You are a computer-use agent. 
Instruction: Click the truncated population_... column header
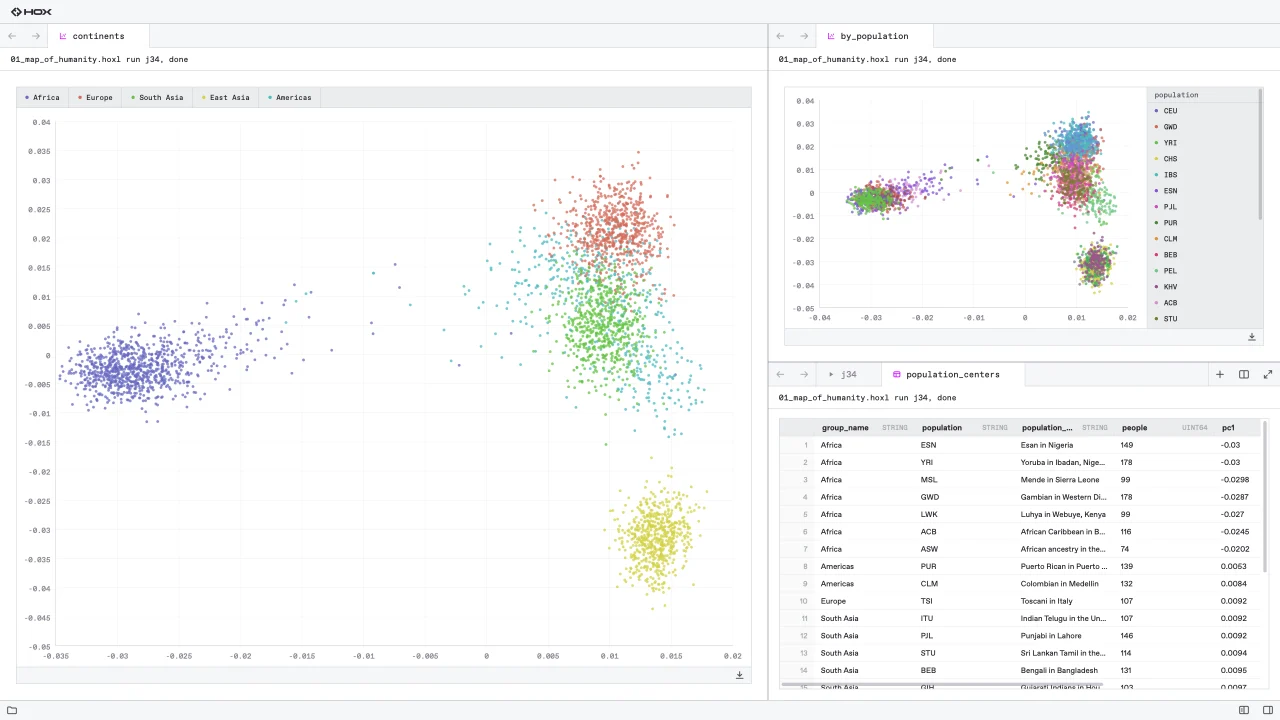pyautogui.click(x=1065, y=427)
